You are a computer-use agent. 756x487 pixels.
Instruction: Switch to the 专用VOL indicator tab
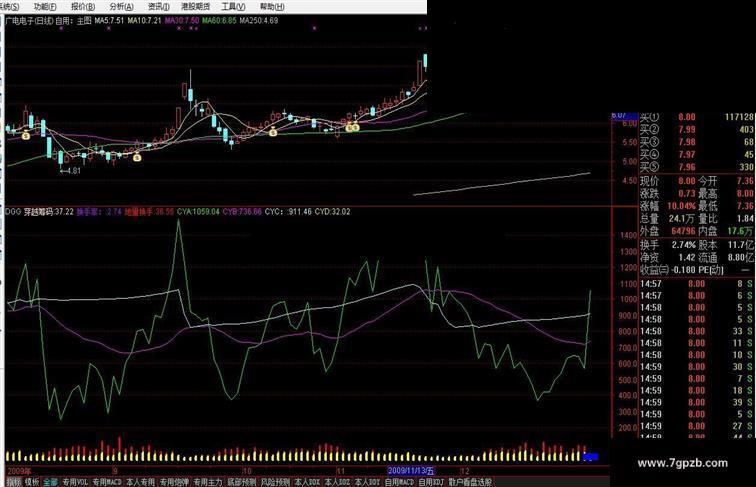click(x=75, y=482)
